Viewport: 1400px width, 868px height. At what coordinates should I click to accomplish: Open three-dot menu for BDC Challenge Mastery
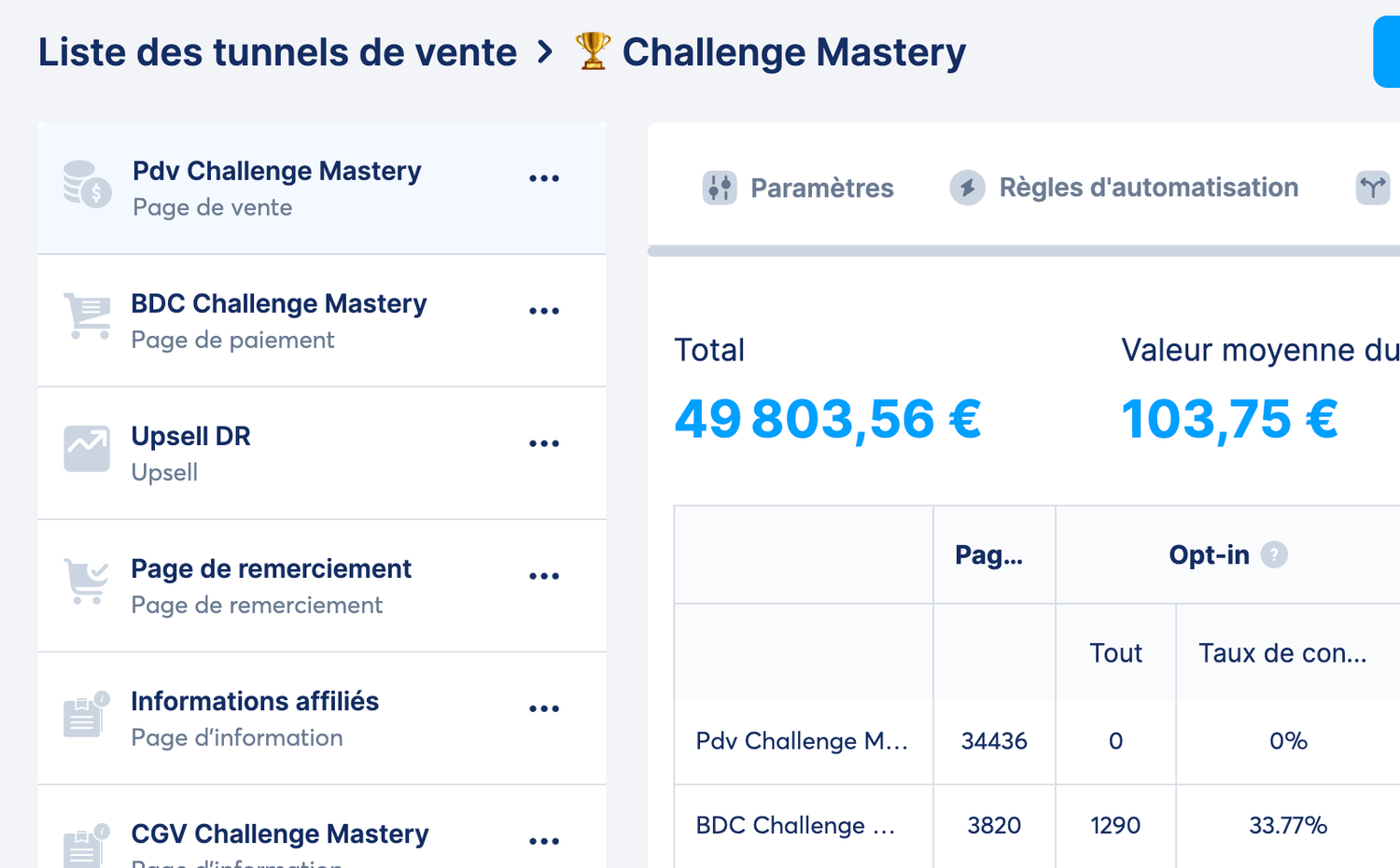[544, 311]
